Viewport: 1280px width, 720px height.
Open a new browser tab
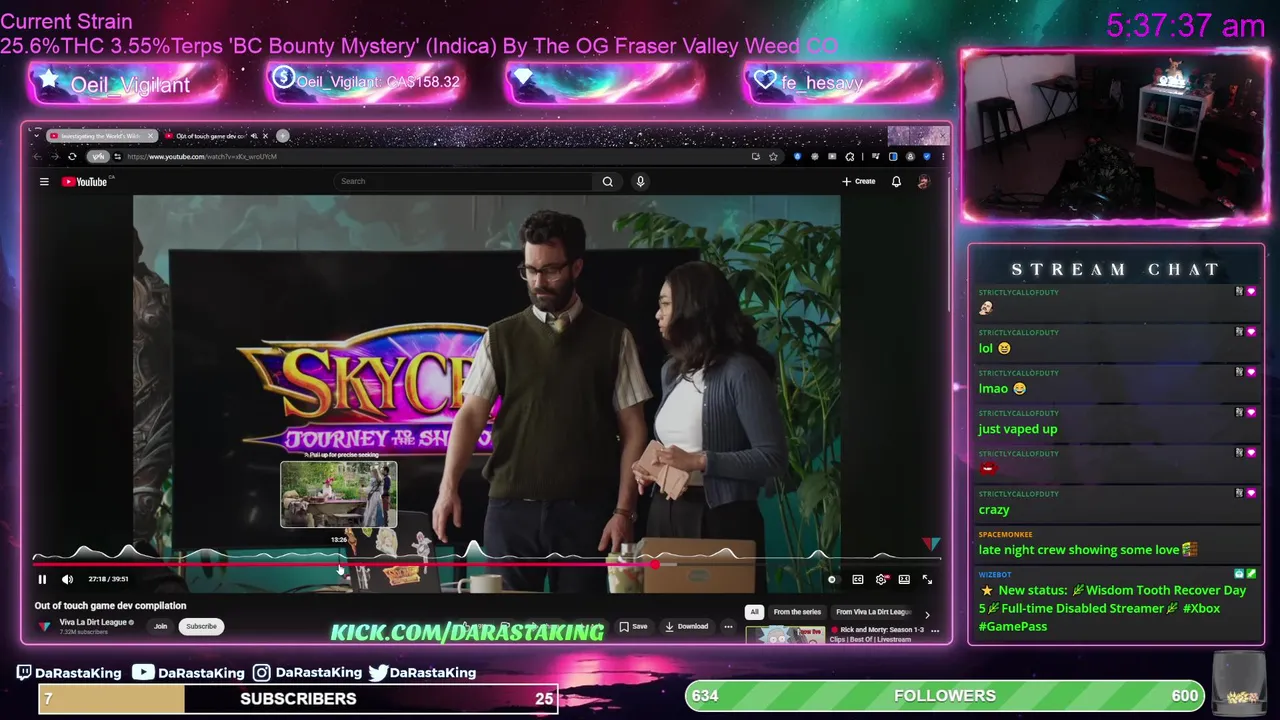click(x=283, y=135)
